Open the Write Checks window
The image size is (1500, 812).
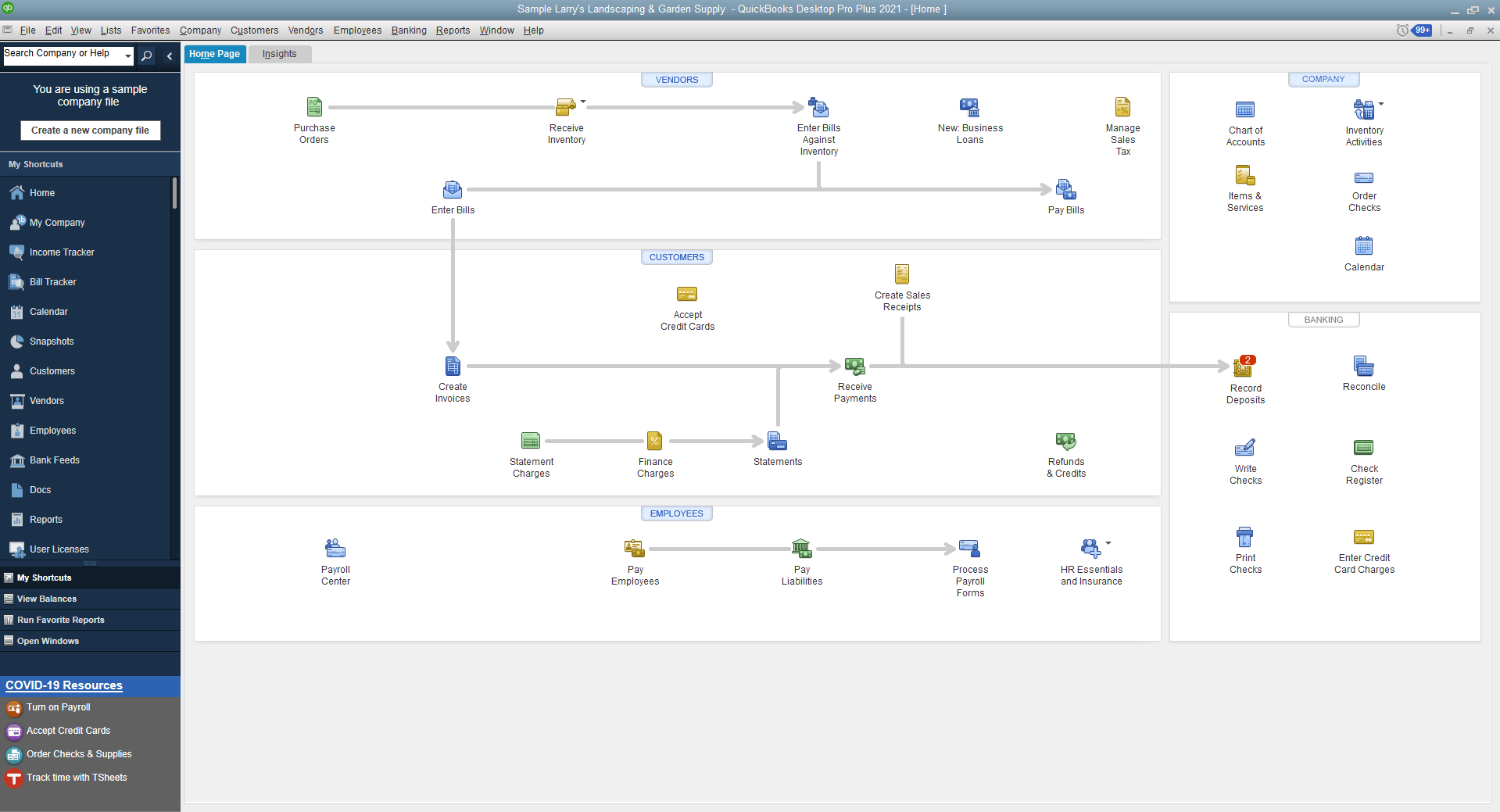[x=1244, y=457]
